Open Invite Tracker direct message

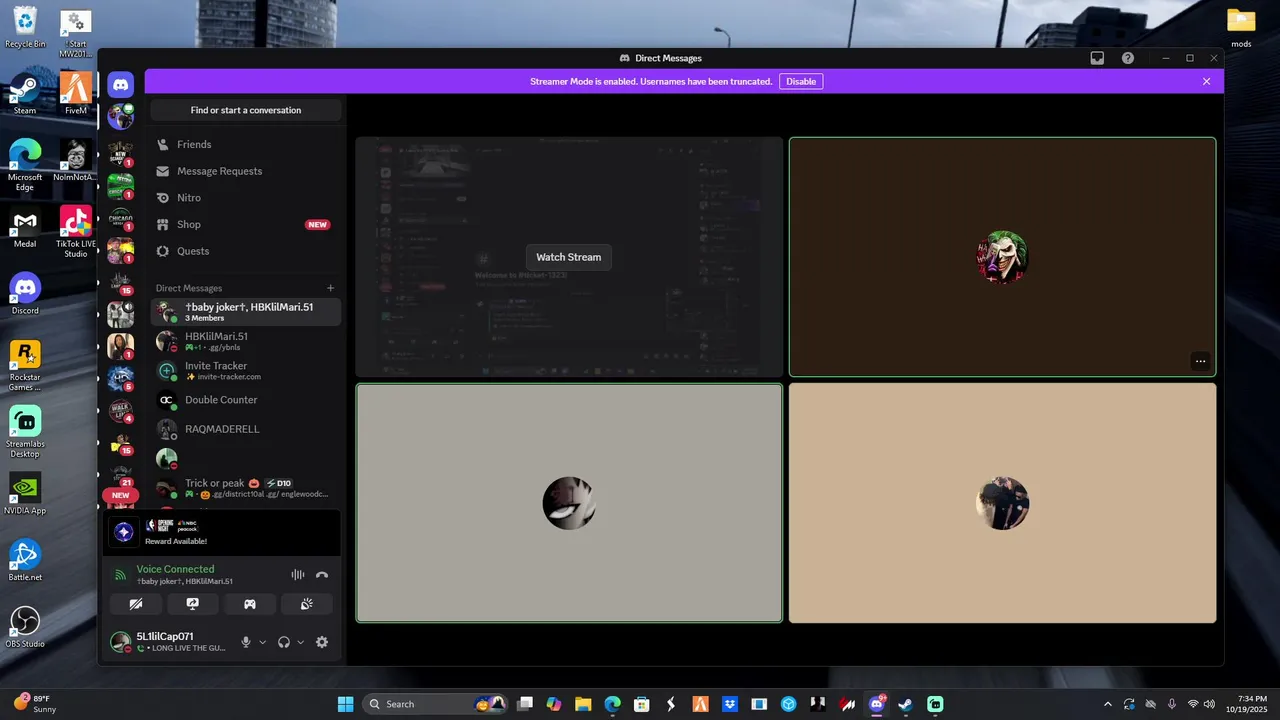pos(246,371)
